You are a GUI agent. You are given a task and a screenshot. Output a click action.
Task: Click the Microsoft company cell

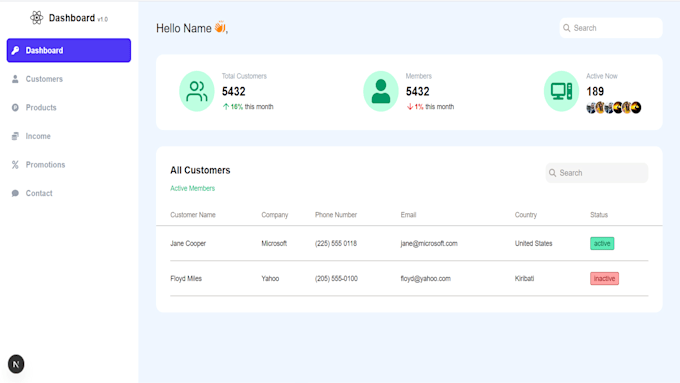point(274,243)
